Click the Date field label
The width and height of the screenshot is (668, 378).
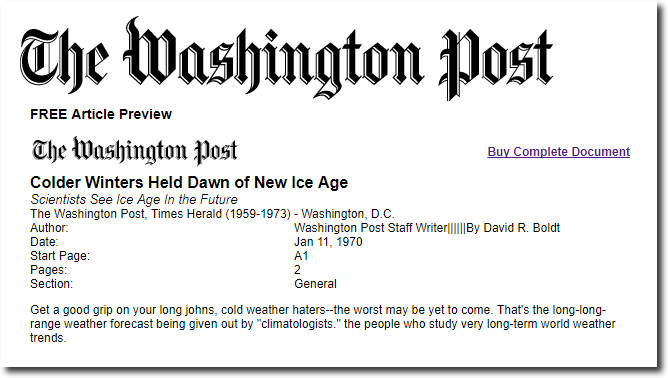tap(44, 242)
